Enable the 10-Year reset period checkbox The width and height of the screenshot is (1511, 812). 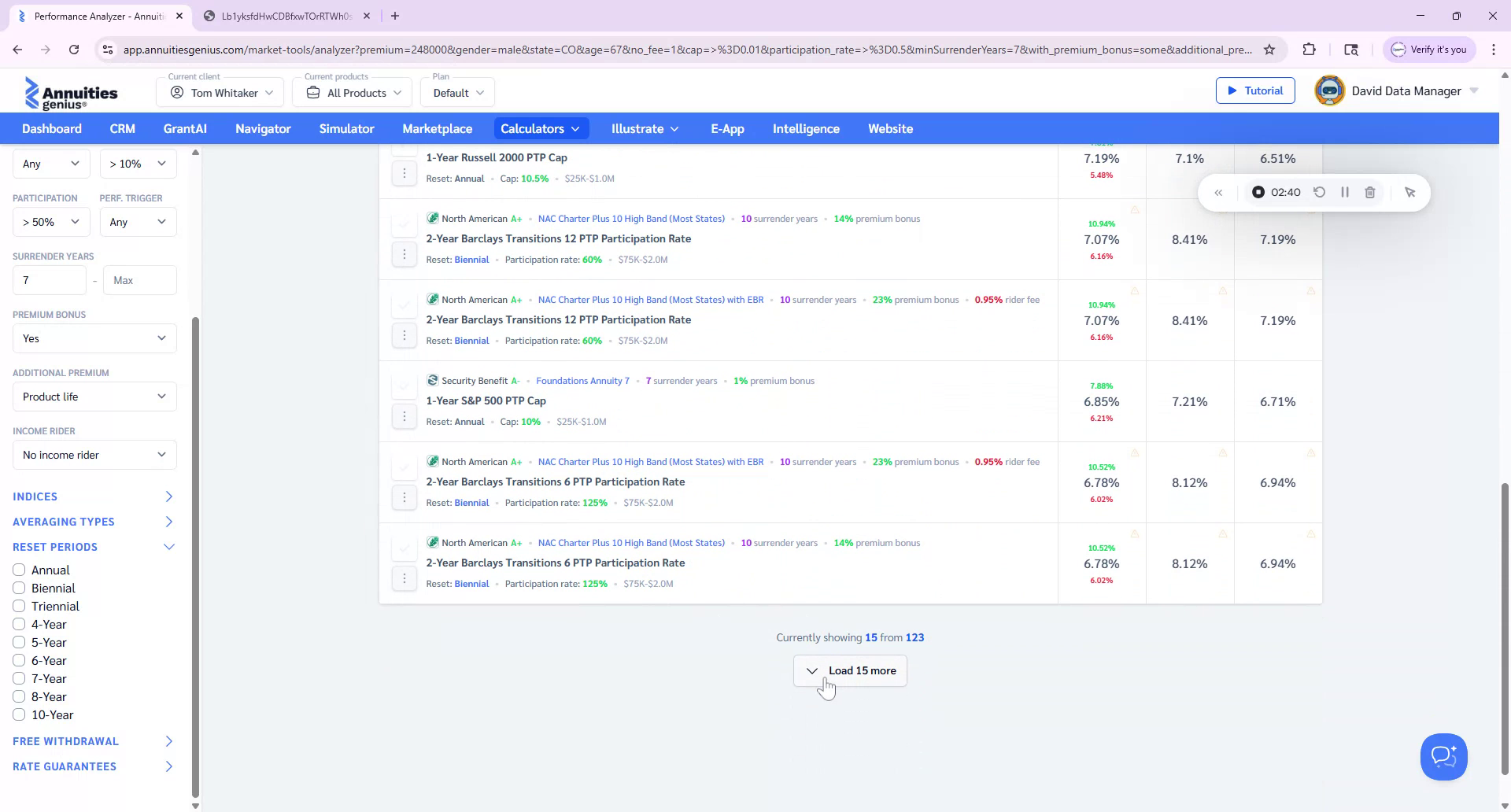click(x=19, y=714)
